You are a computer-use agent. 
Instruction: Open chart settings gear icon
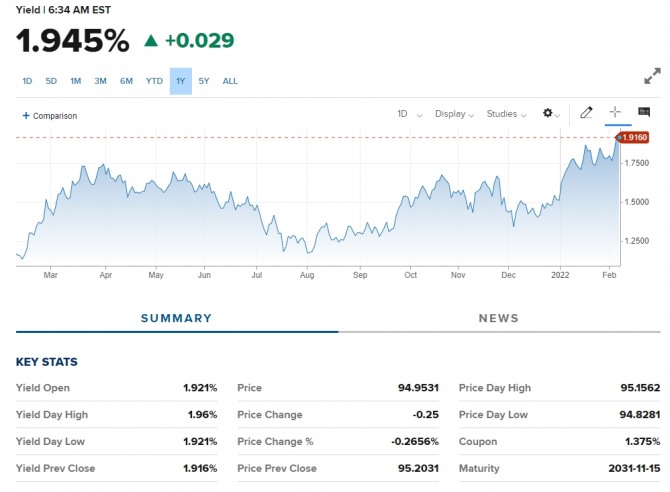click(x=547, y=113)
